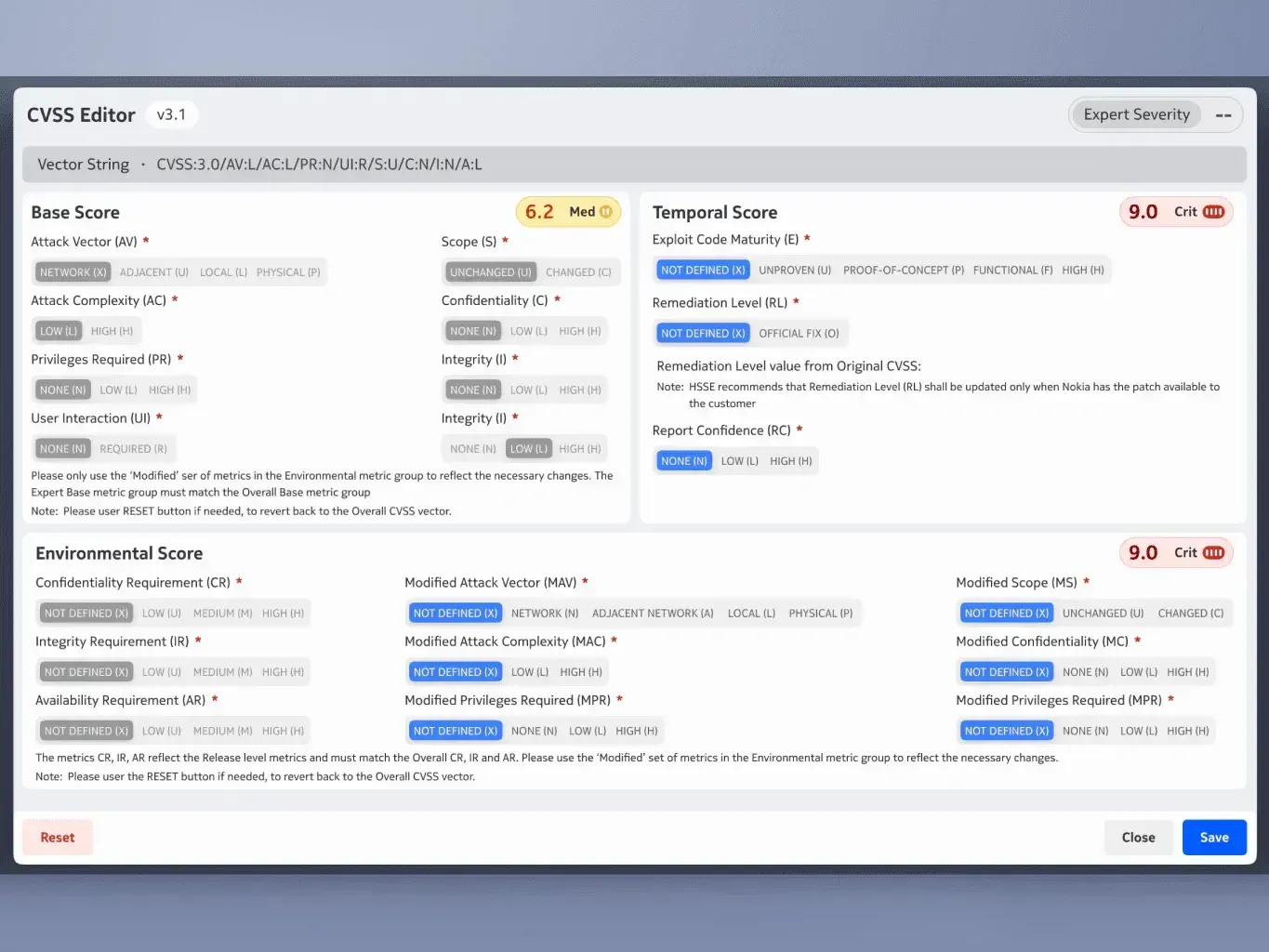Close the CVSS Editor with Close button

tap(1139, 838)
